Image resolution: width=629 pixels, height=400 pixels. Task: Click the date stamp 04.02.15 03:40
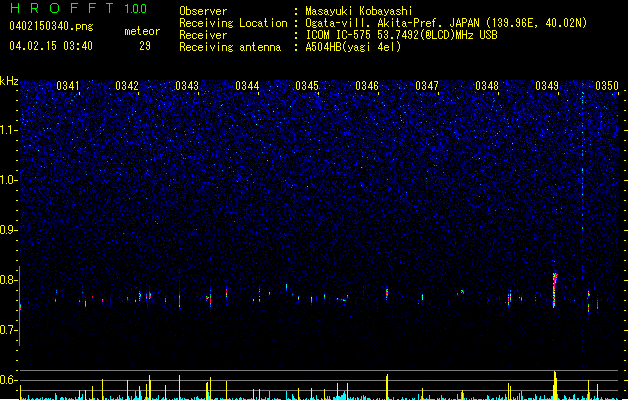click(51, 46)
